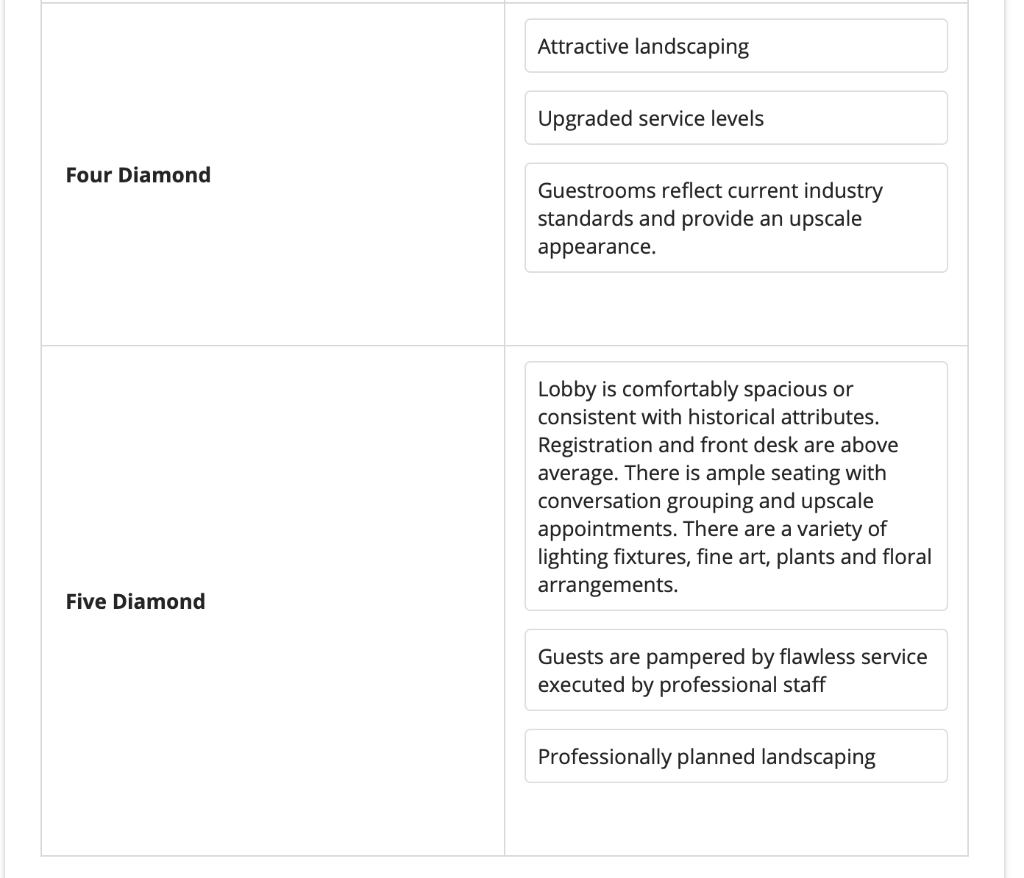Select the 'Professionally planned landscaping' card

[735, 757]
